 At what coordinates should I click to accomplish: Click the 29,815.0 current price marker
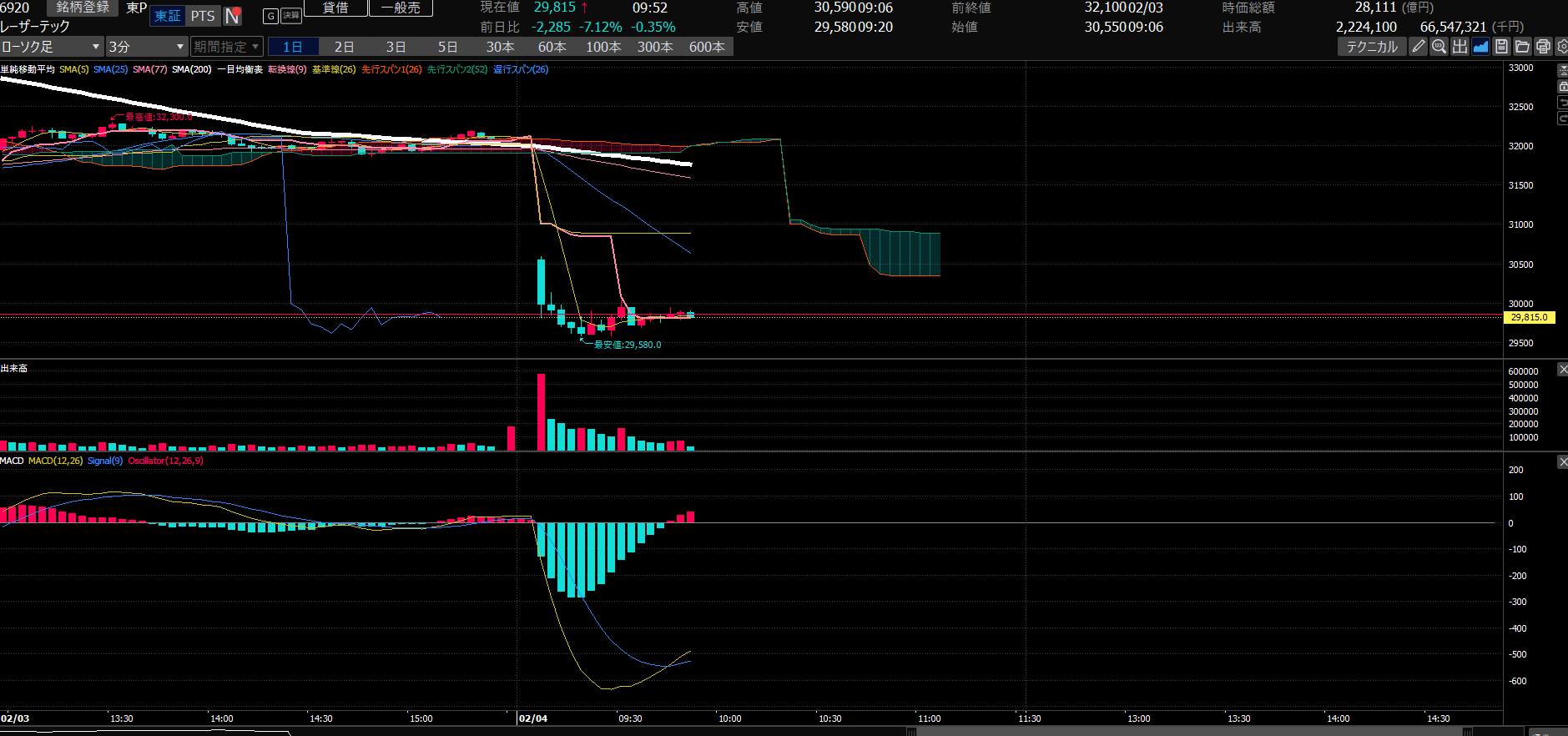(x=1529, y=317)
